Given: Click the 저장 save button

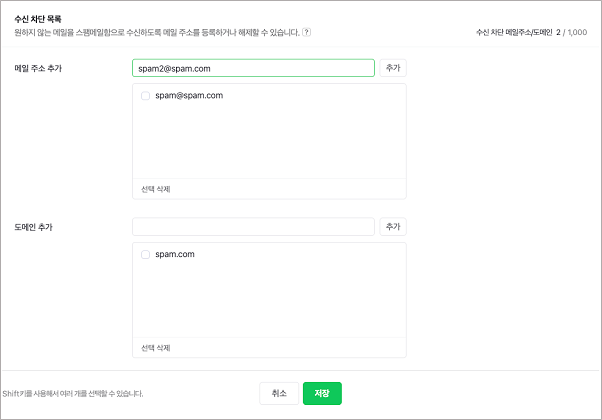Looking at the screenshot, I should pyautogui.click(x=322, y=393).
